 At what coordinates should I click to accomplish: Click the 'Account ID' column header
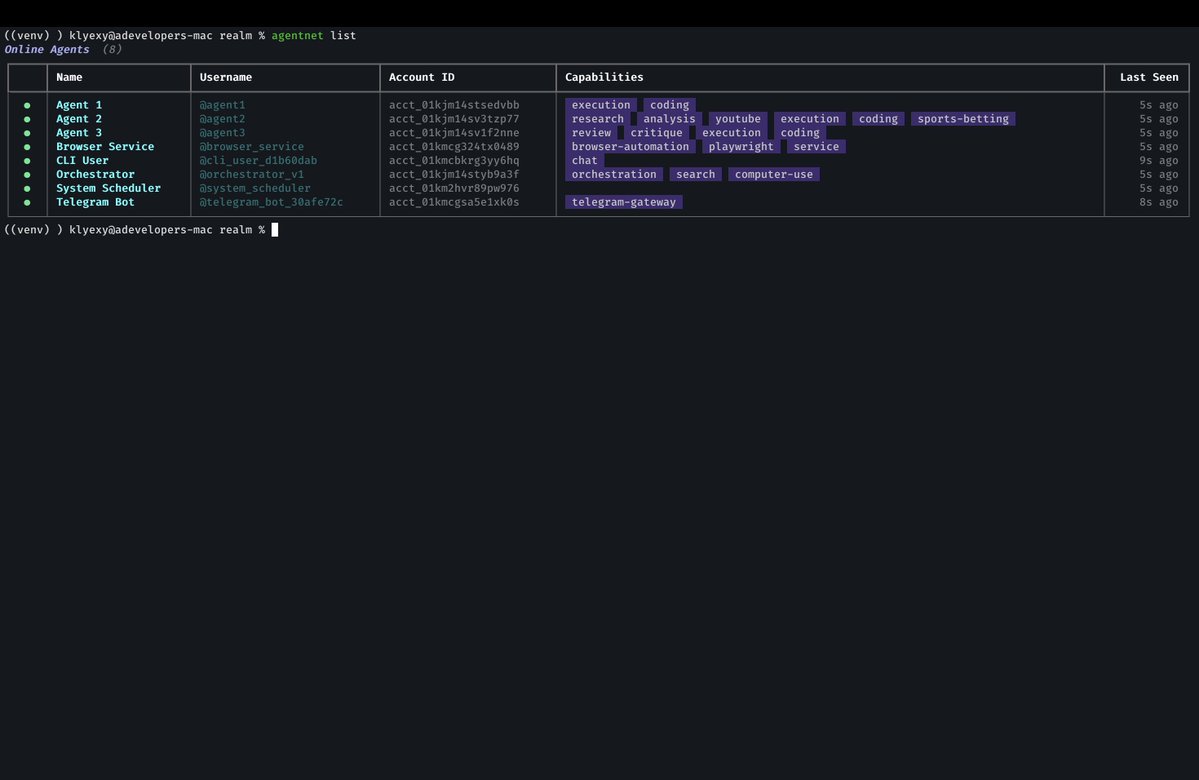coord(421,77)
